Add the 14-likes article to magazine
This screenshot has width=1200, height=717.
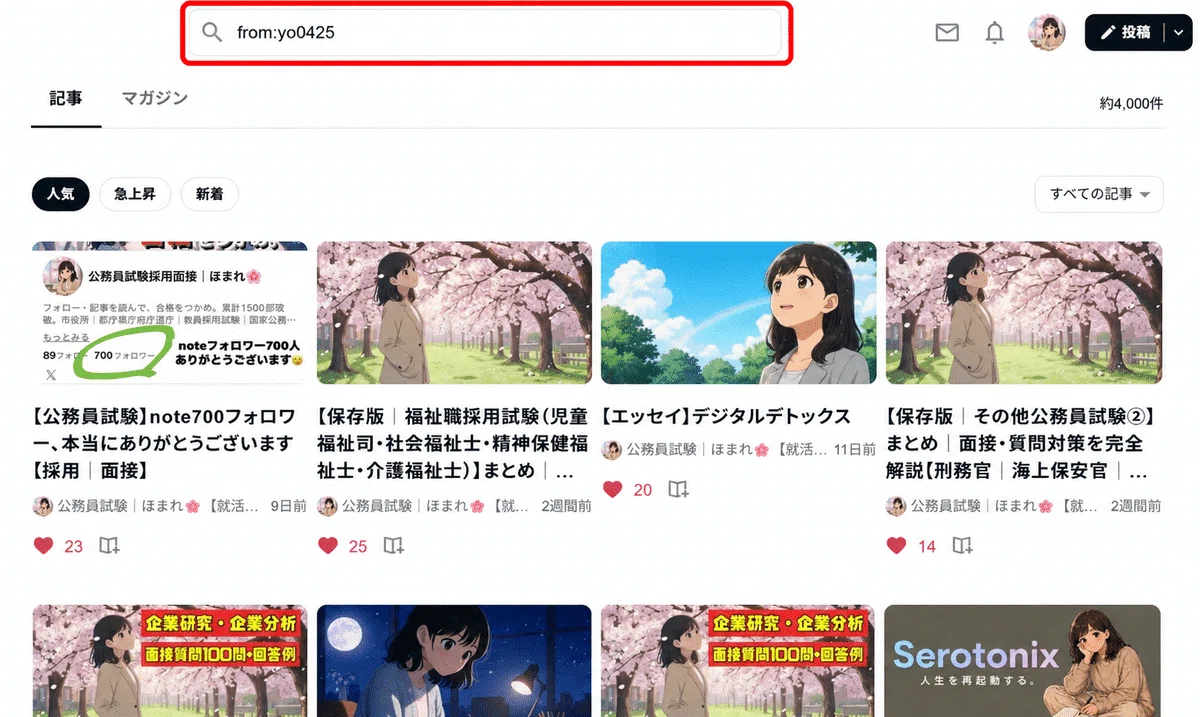click(962, 546)
